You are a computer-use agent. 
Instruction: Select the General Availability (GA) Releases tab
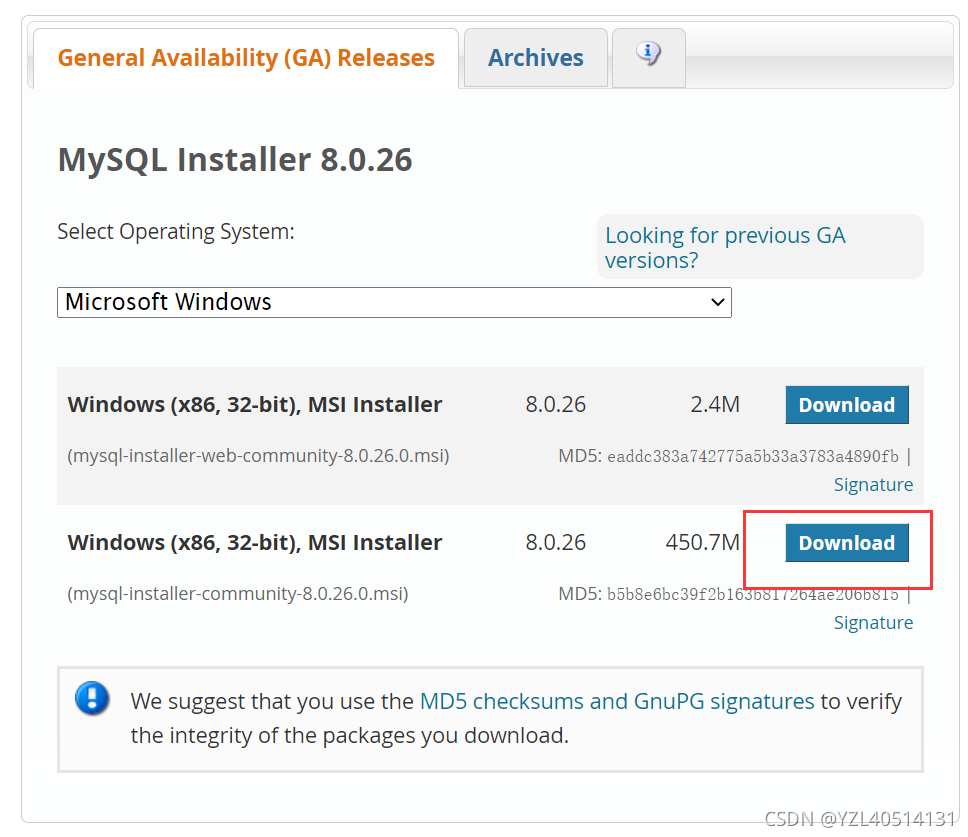pyautogui.click(x=245, y=58)
